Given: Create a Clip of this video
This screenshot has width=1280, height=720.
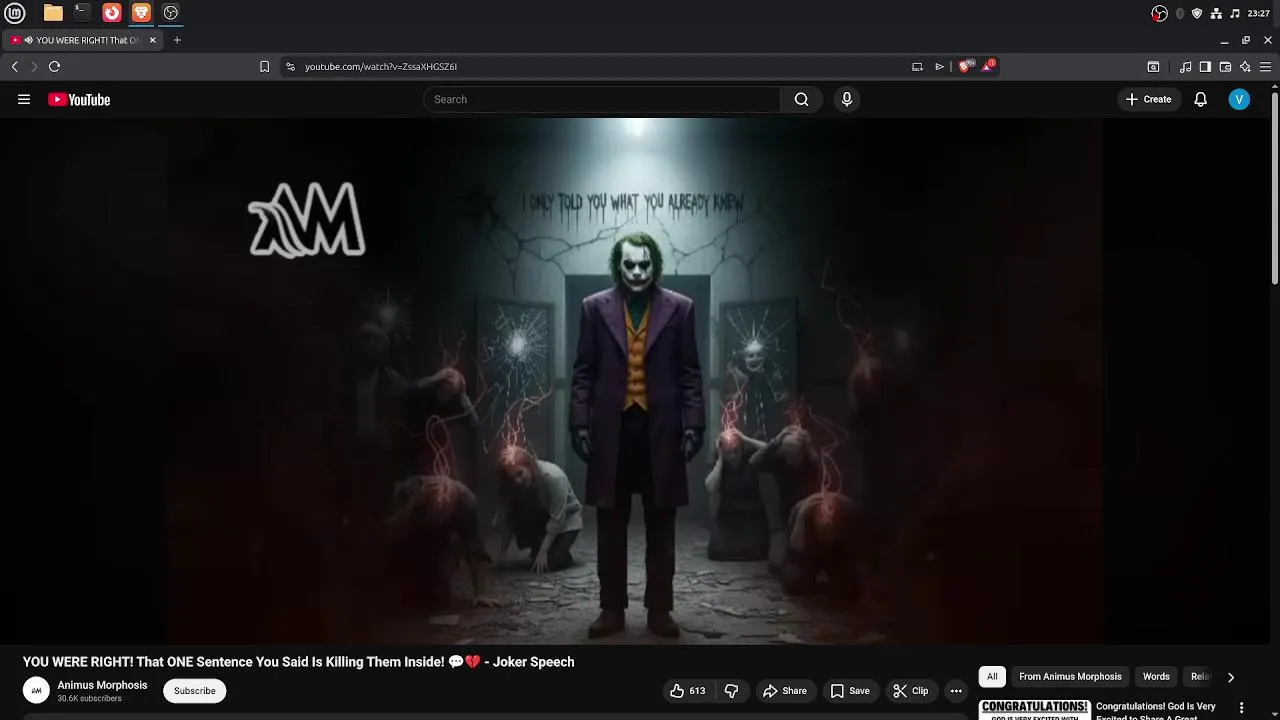Looking at the screenshot, I should 911,691.
